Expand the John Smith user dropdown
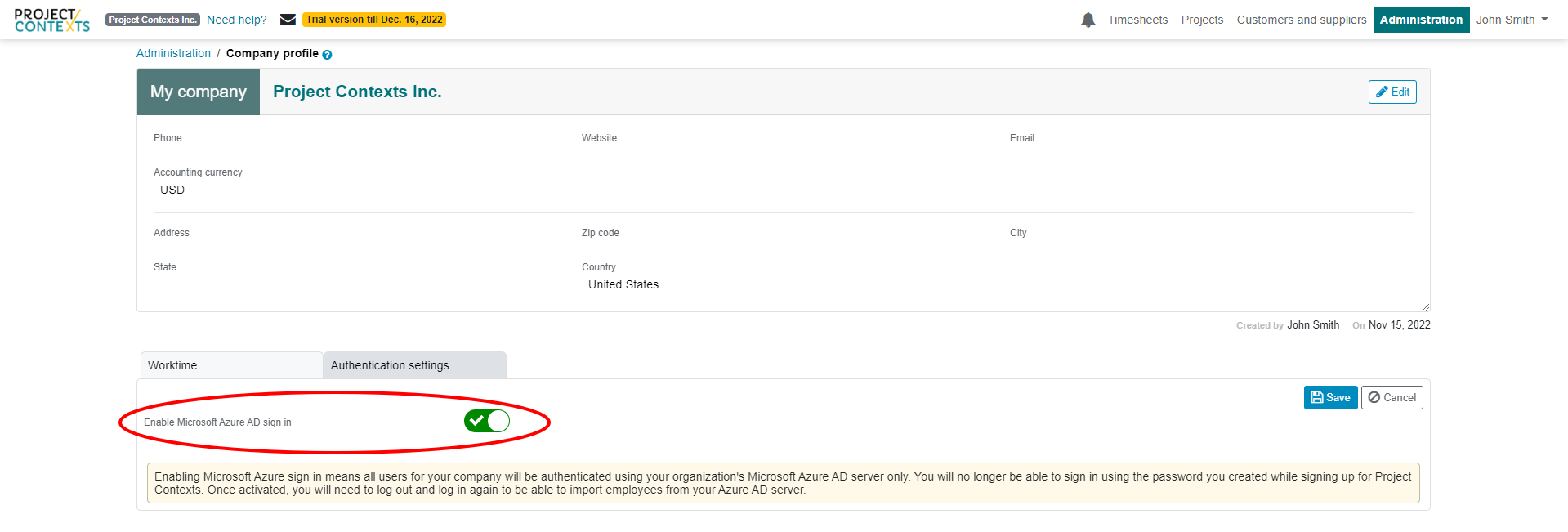This screenshot has height=532, width=1568. click(1512, 20)
